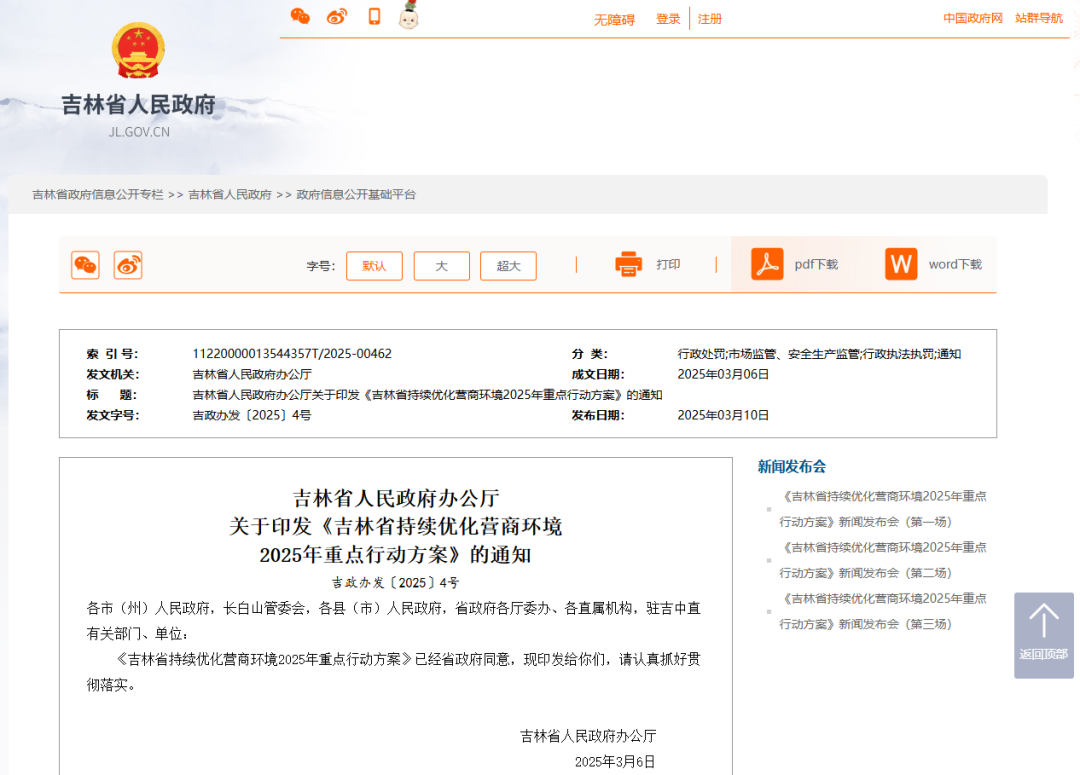1080x775 pixels.
Task: Click the 登录 login link
Action: 668,17
